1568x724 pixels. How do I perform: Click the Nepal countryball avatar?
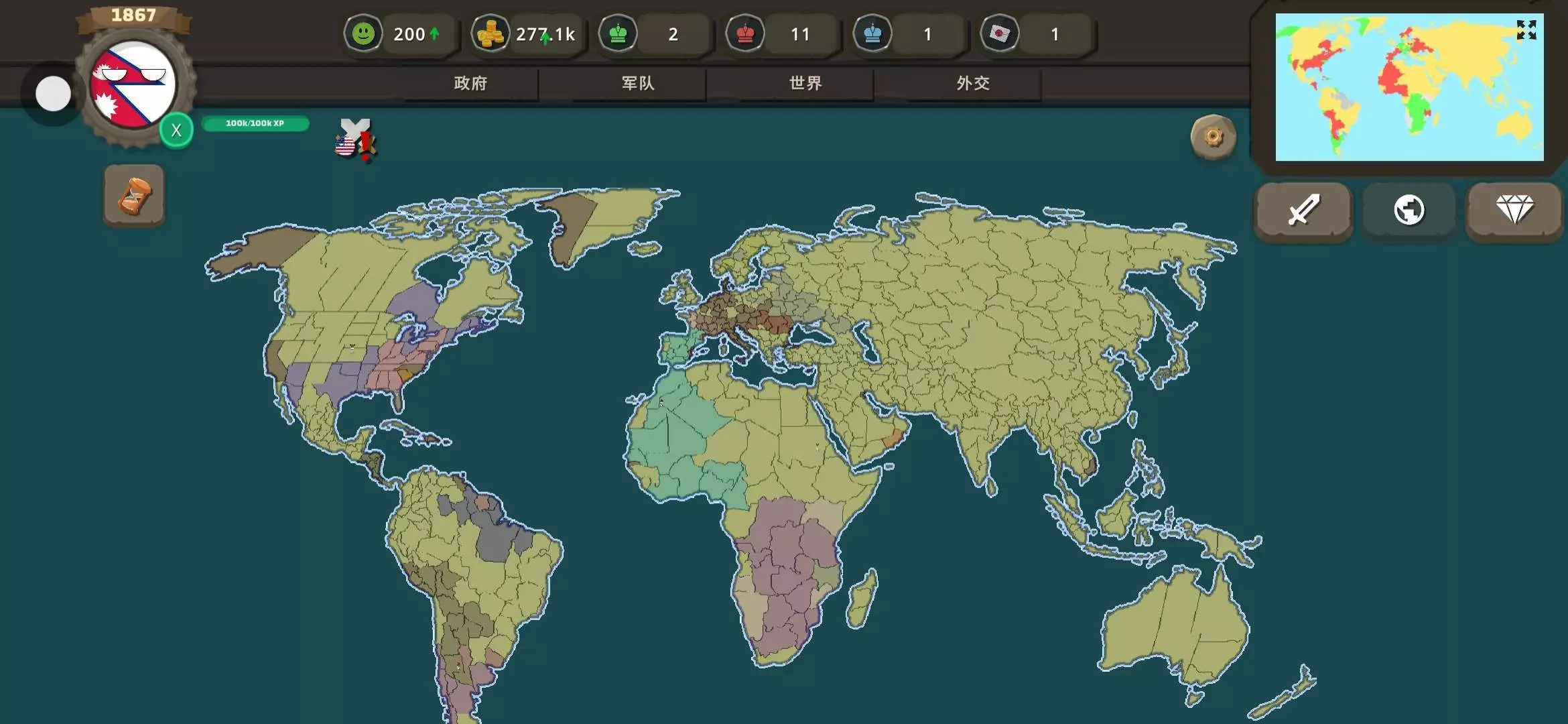[133, 84]
